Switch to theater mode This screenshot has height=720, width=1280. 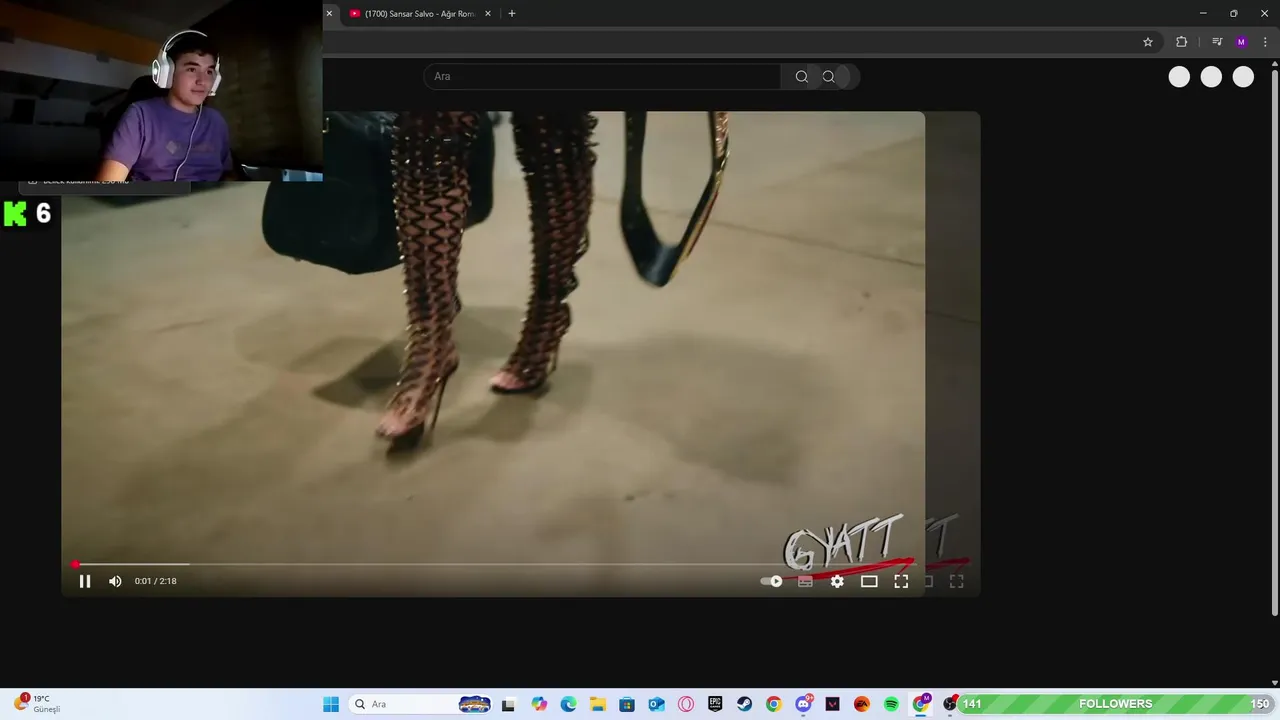point(869,581)
